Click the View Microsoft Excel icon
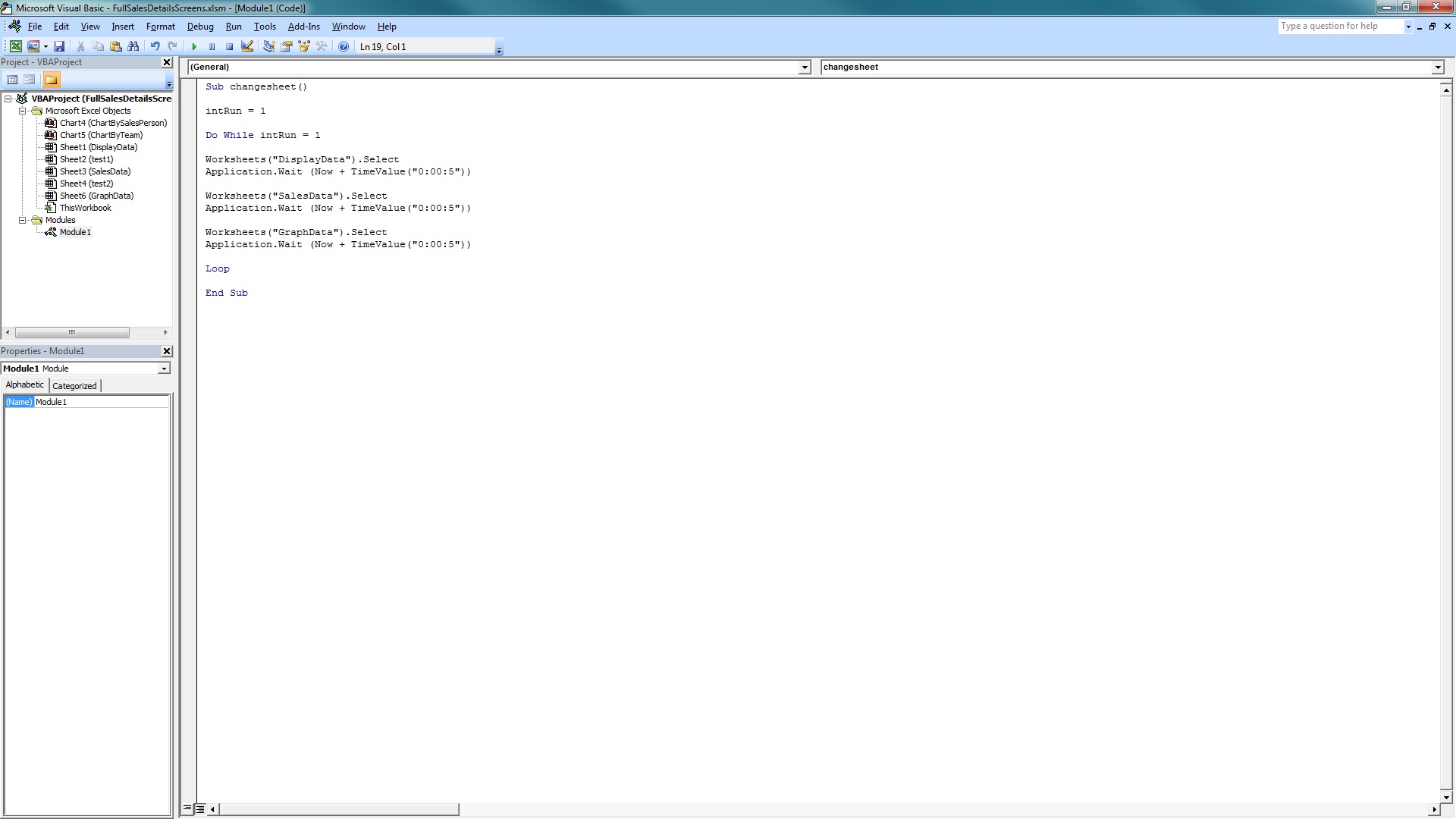 click(15, 47)
